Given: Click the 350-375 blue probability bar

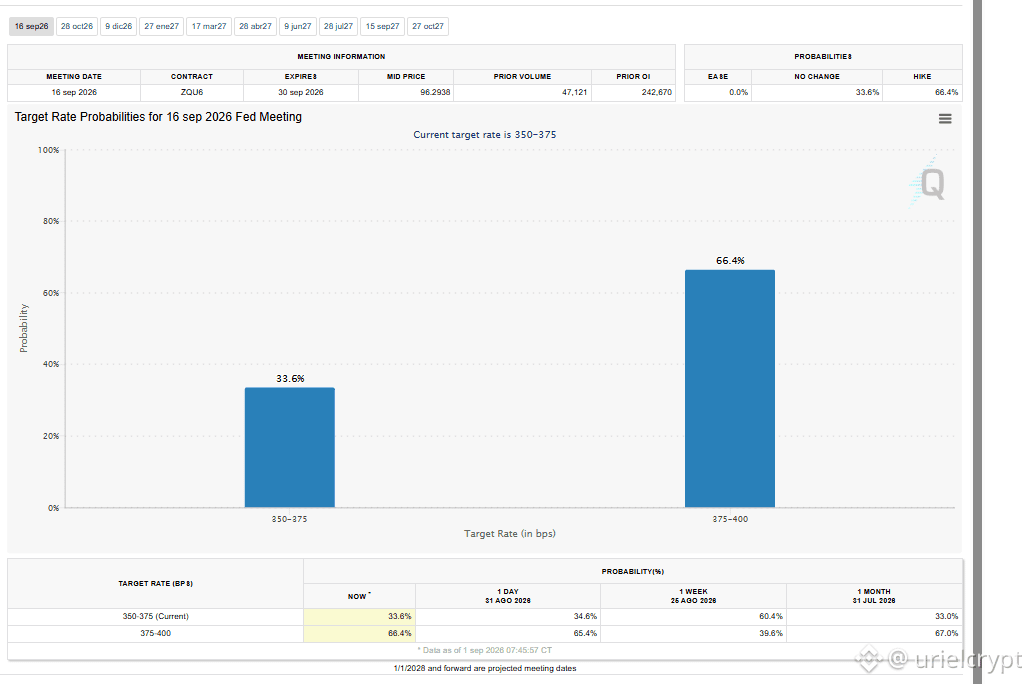Looking at the screenshot, I should (290, 447).
